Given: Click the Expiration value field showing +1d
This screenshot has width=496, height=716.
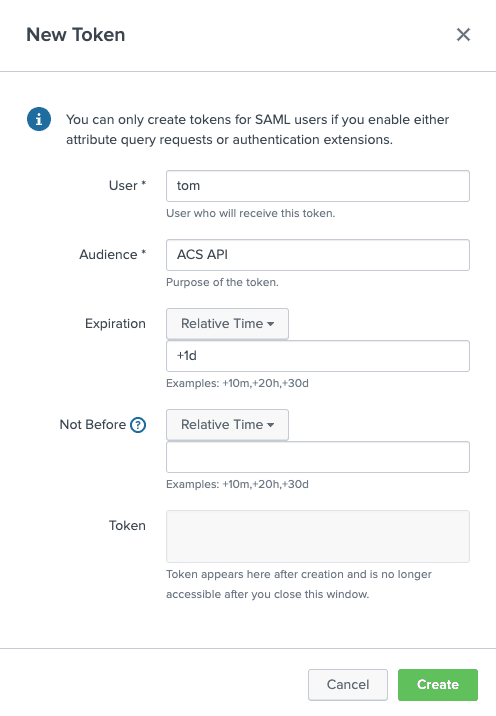Looking at the screenshot, I should 318,356.
